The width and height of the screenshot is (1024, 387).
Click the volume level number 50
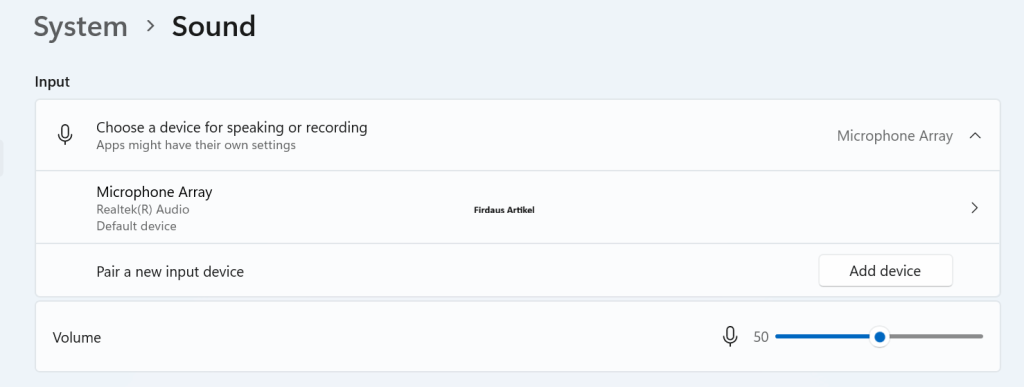761,337
